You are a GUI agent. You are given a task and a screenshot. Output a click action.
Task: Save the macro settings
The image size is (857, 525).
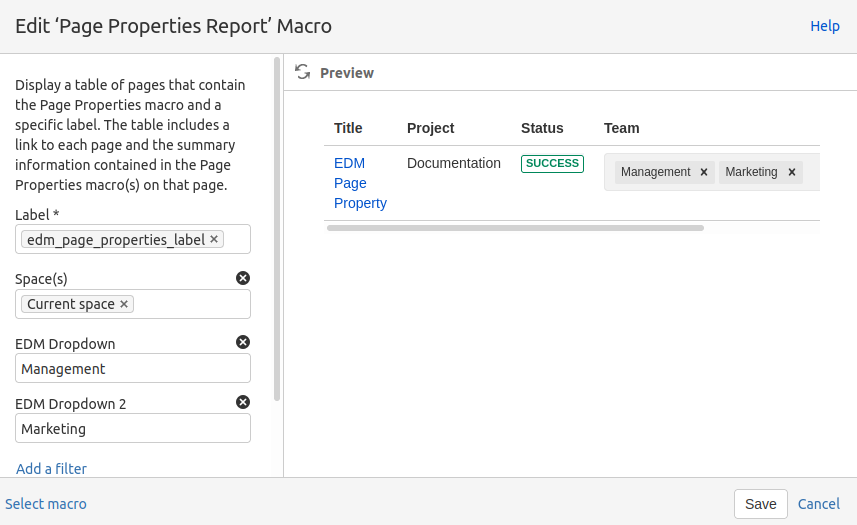[x=760, y=504]
